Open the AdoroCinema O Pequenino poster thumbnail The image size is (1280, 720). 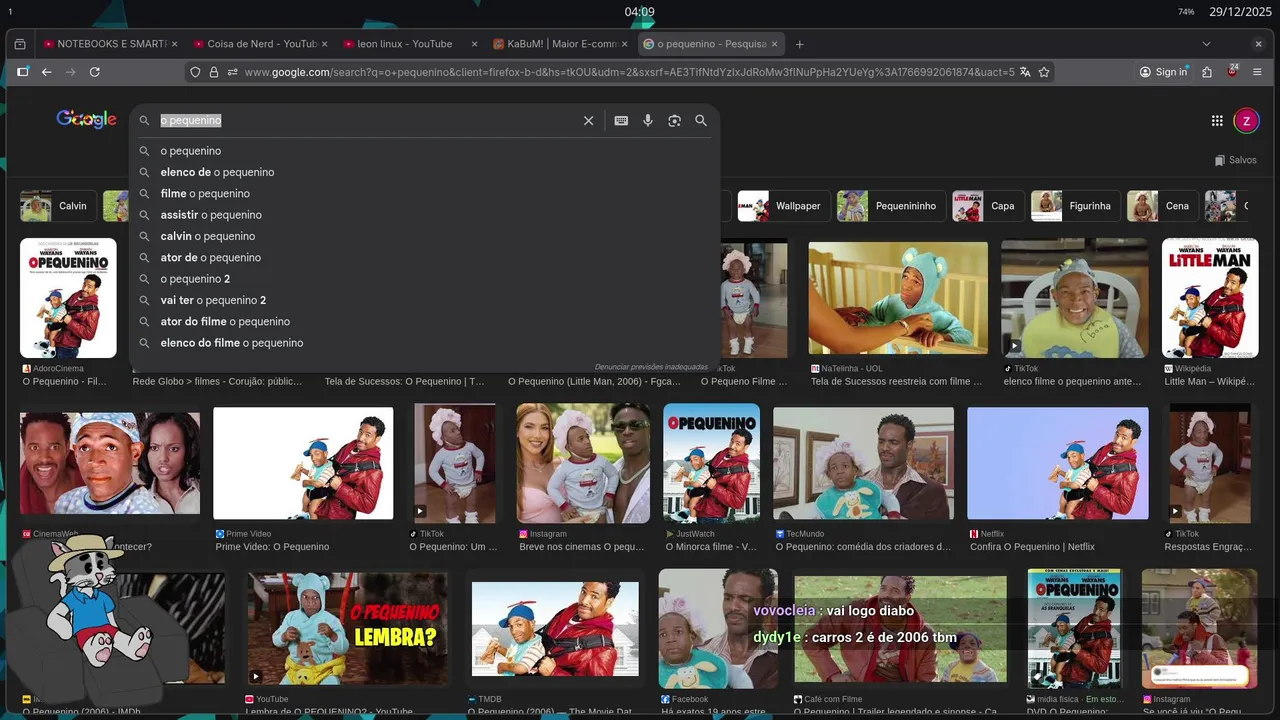pos(68,298)
